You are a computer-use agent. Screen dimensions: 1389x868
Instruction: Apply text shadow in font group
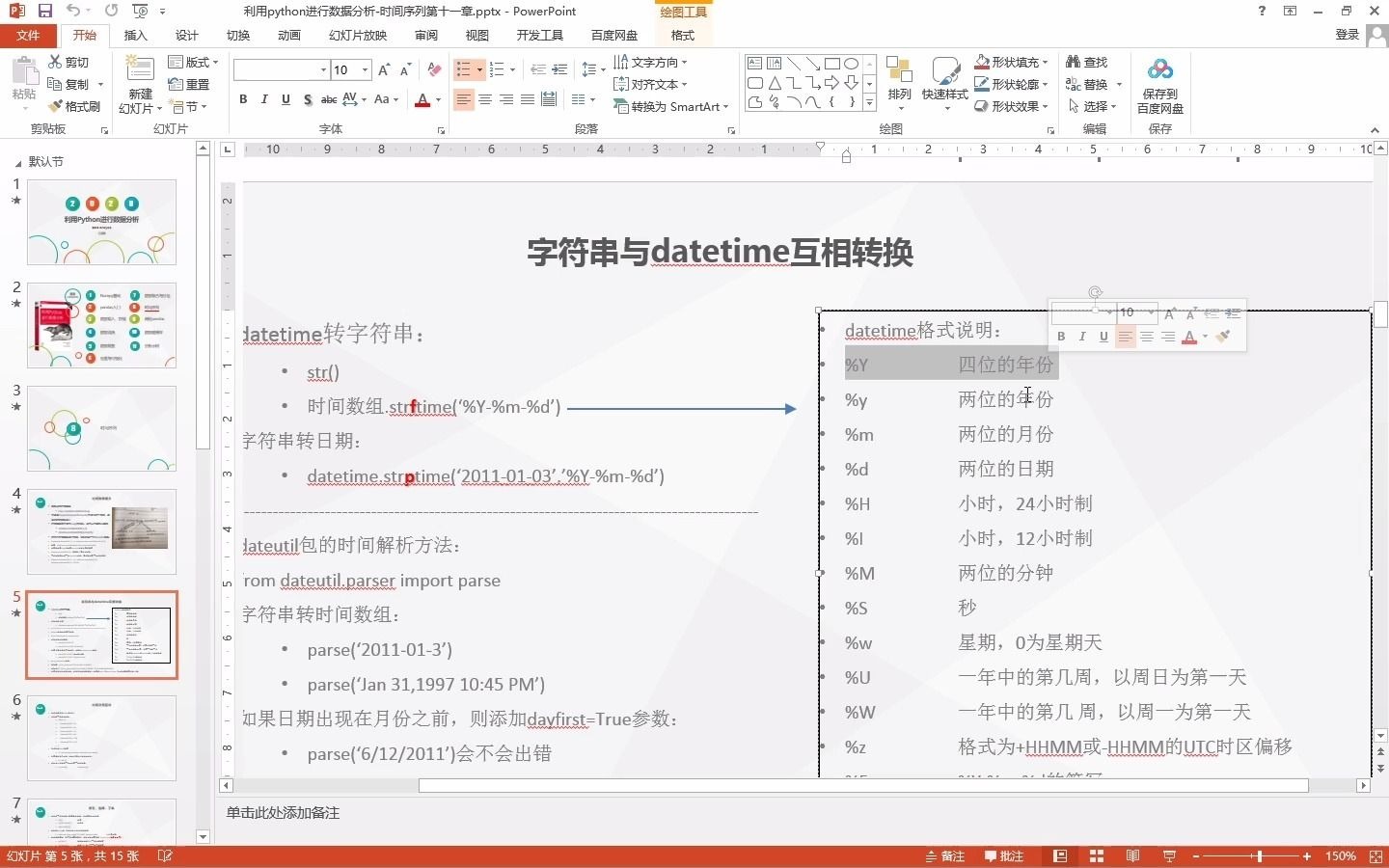307,99
